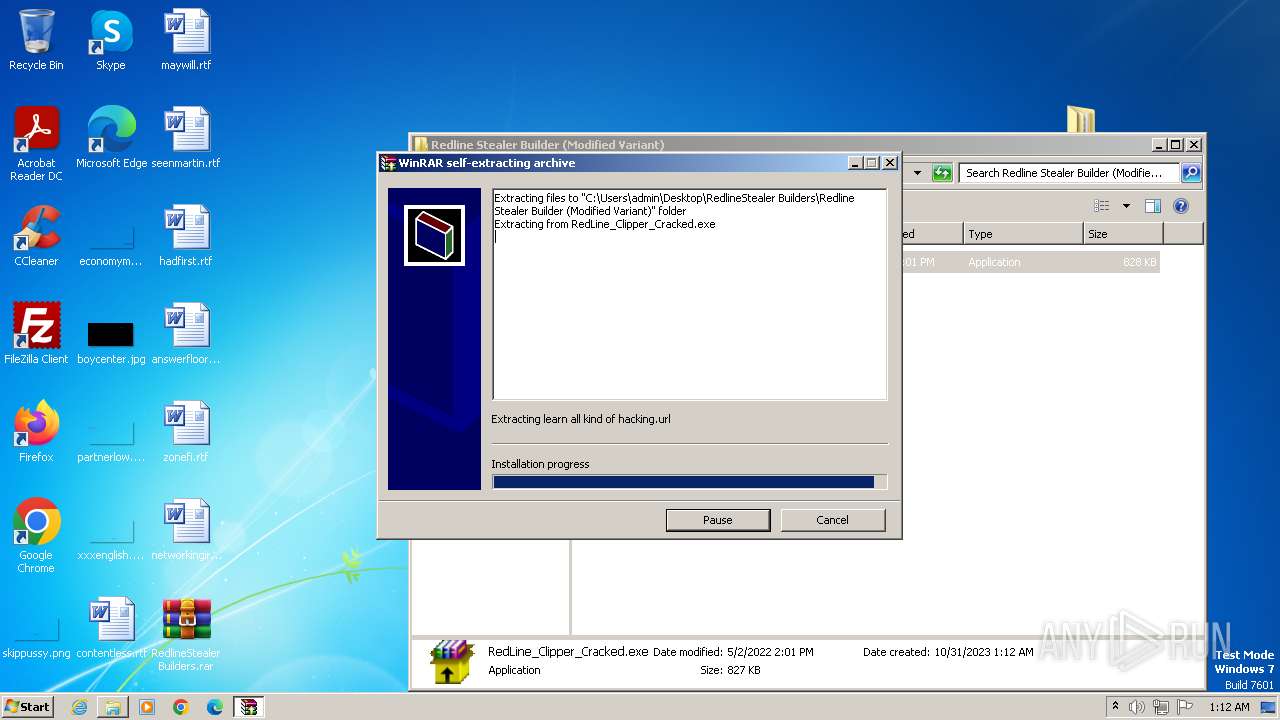The image size is (1280, 720).
Task: Switch to WinRAR SFX taskbar item
Action: (248, 707)
